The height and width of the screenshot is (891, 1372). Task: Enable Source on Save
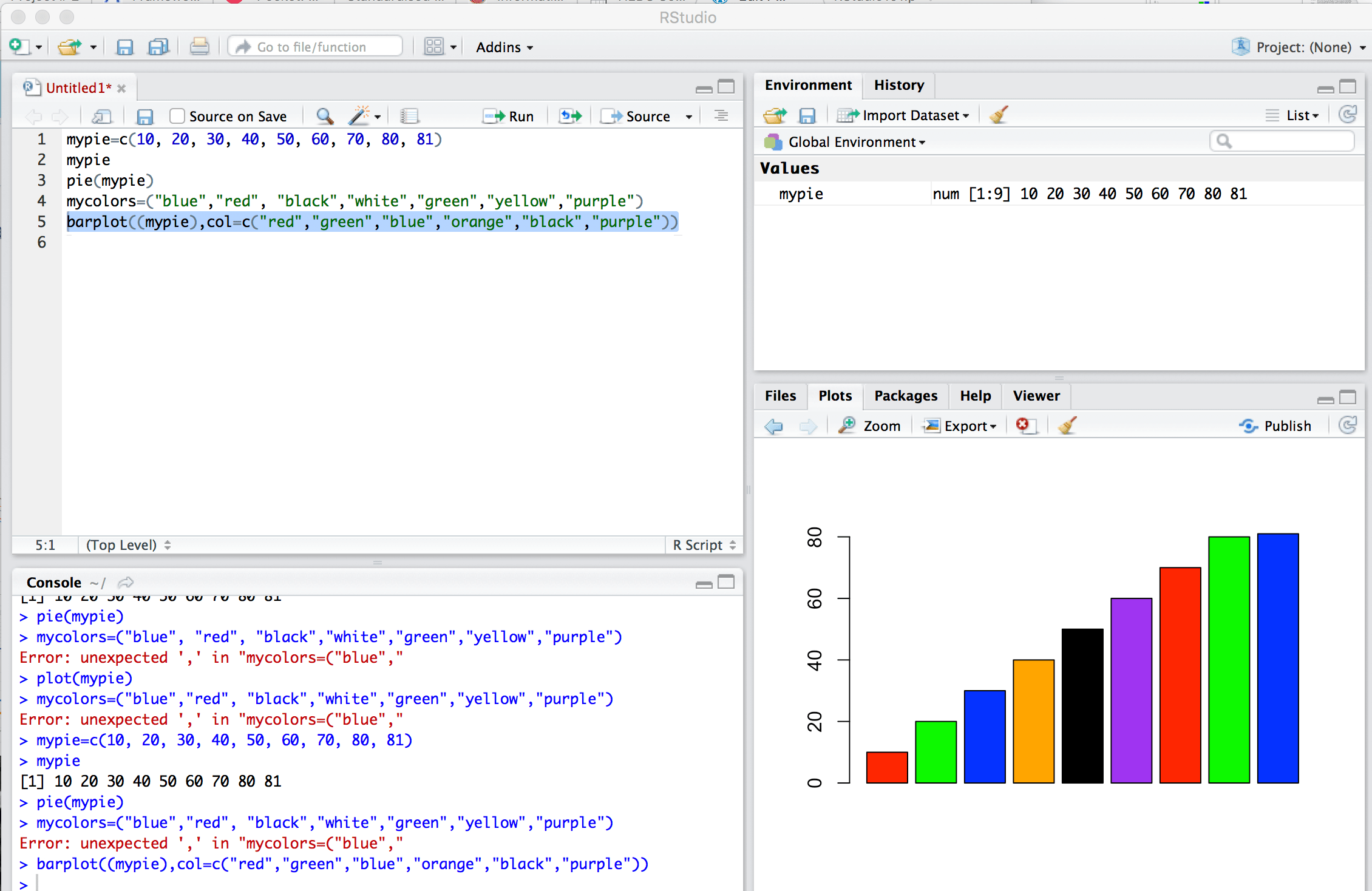pyautogui.click(x=176, y=115)
